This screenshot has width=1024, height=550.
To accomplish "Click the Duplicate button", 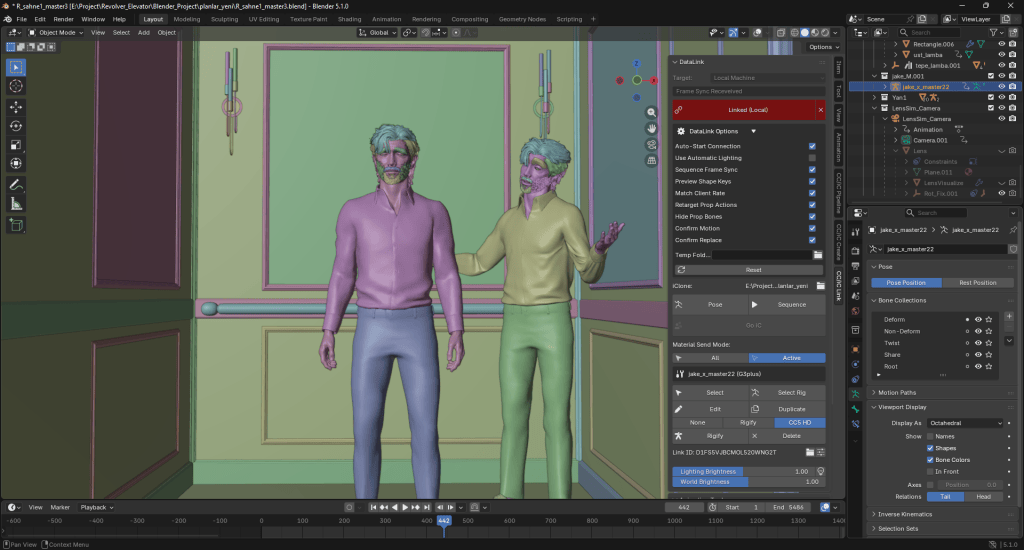I will [x=787, y=409].
